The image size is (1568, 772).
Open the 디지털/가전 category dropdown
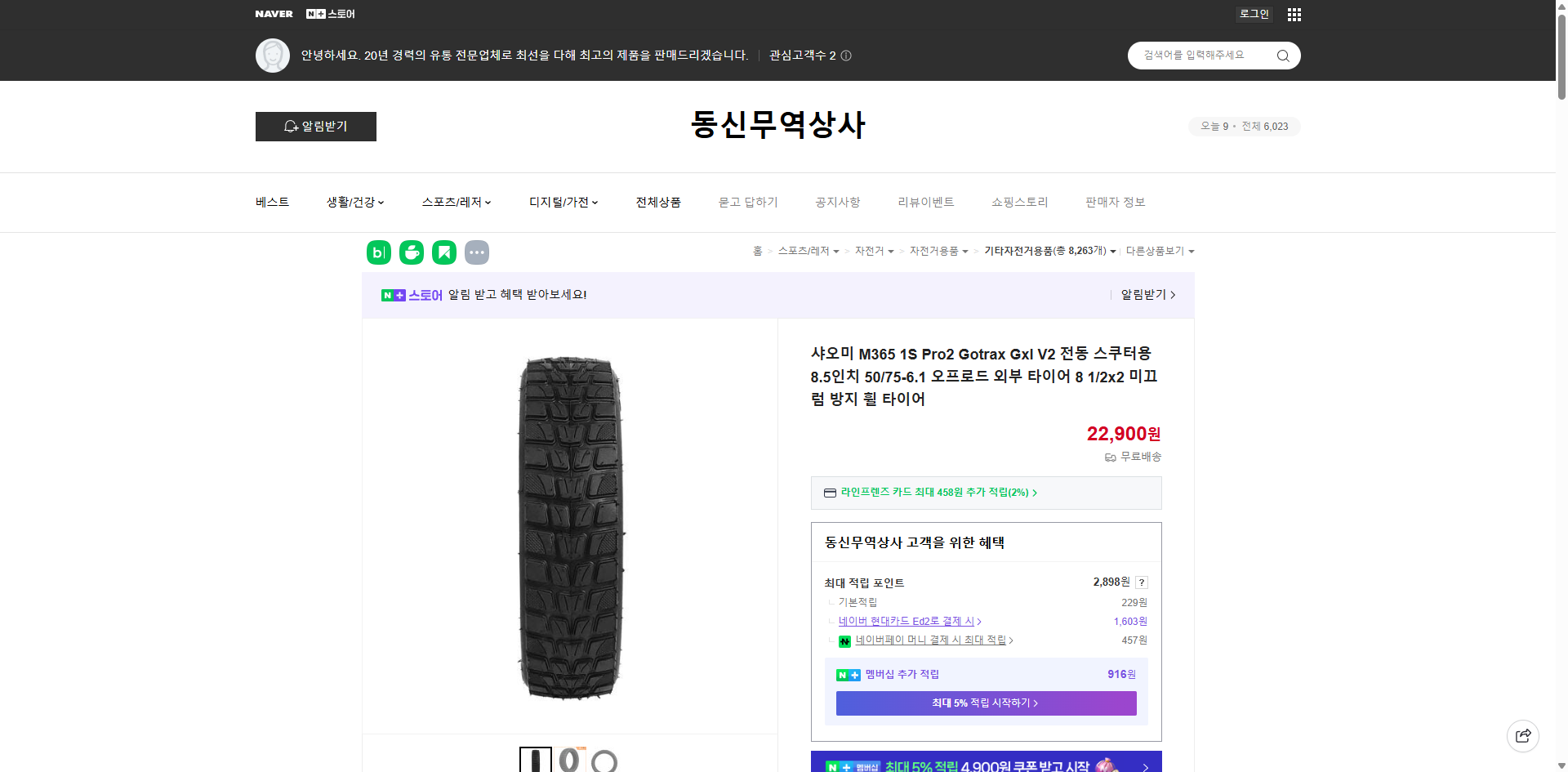pos(563,202)
